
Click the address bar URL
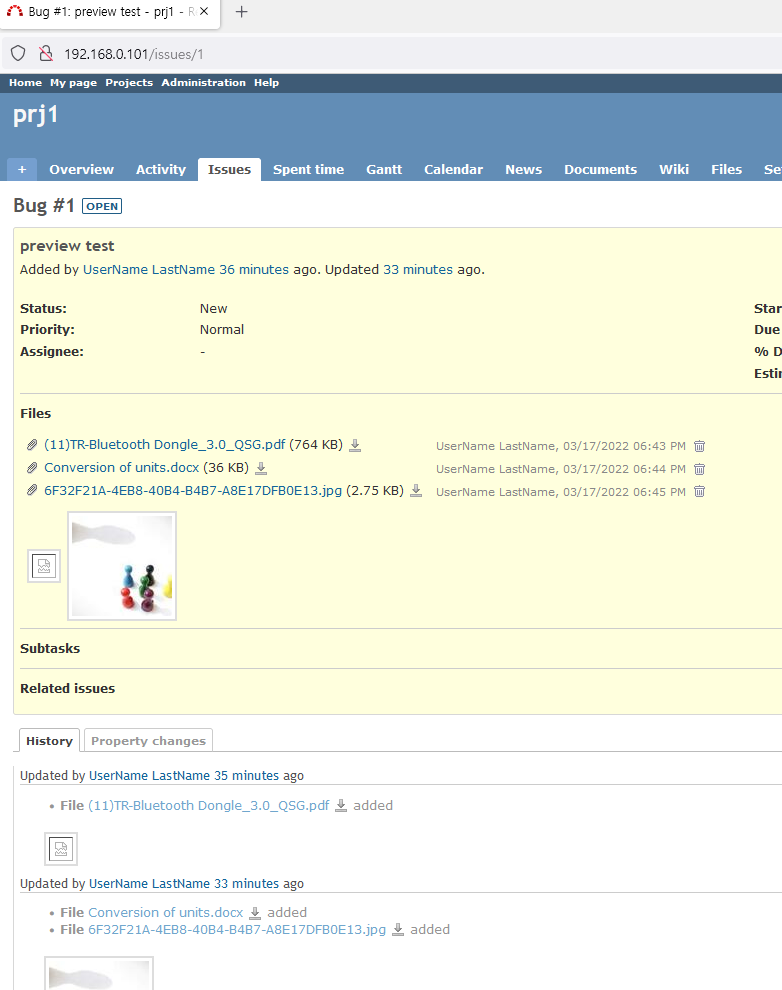tap(134, 54)
